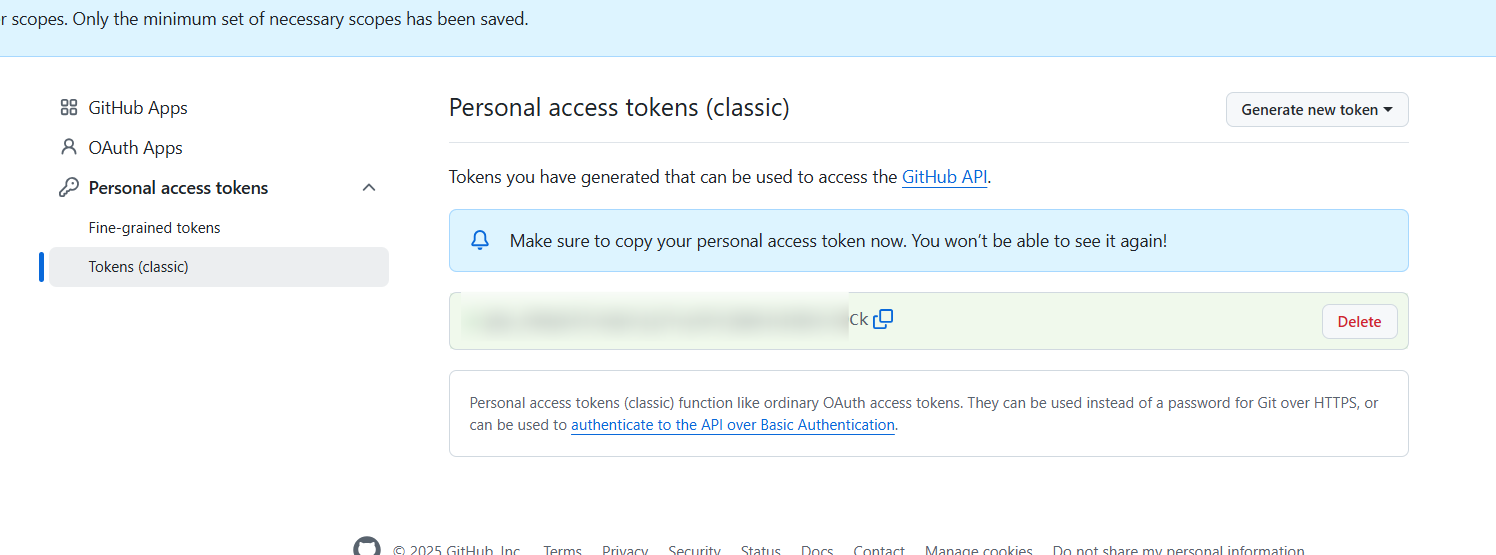
Task: Follow the GitHub API link
Action: coord(944,177)
